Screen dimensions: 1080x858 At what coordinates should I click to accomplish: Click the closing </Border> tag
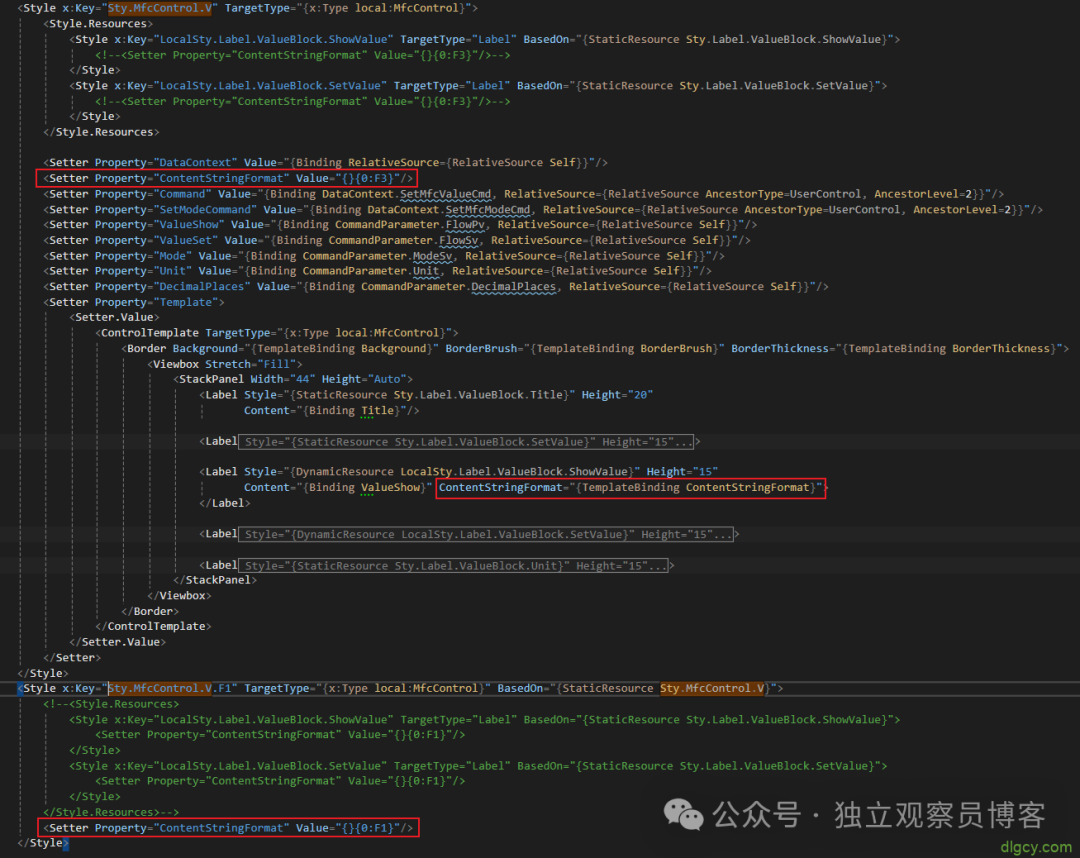pyautogui.click(x=149, y=611)
